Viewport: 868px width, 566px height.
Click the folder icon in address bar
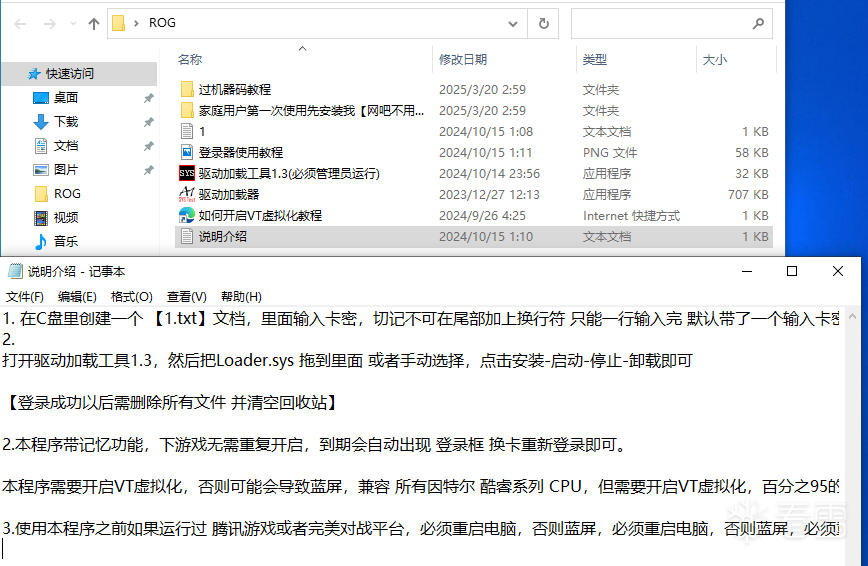click(118, 23)
